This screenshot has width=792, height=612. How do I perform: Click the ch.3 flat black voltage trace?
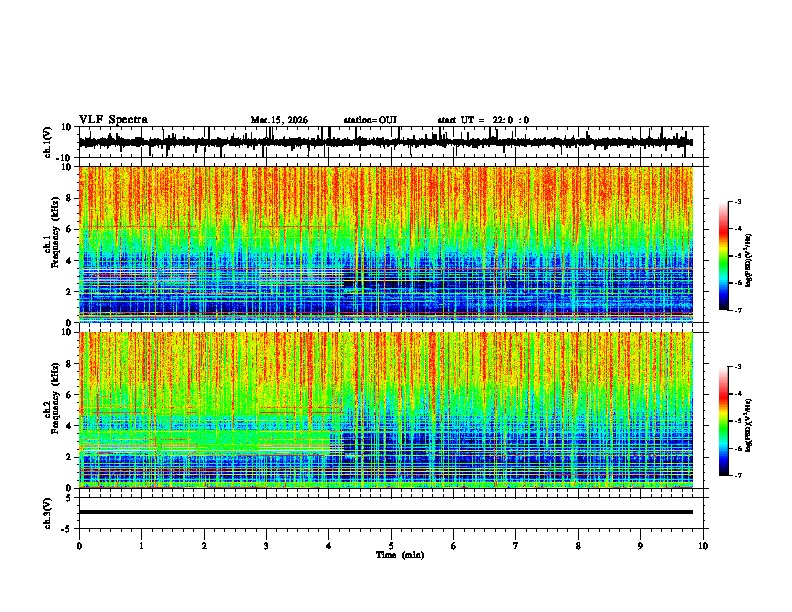(x=385, y=512)
